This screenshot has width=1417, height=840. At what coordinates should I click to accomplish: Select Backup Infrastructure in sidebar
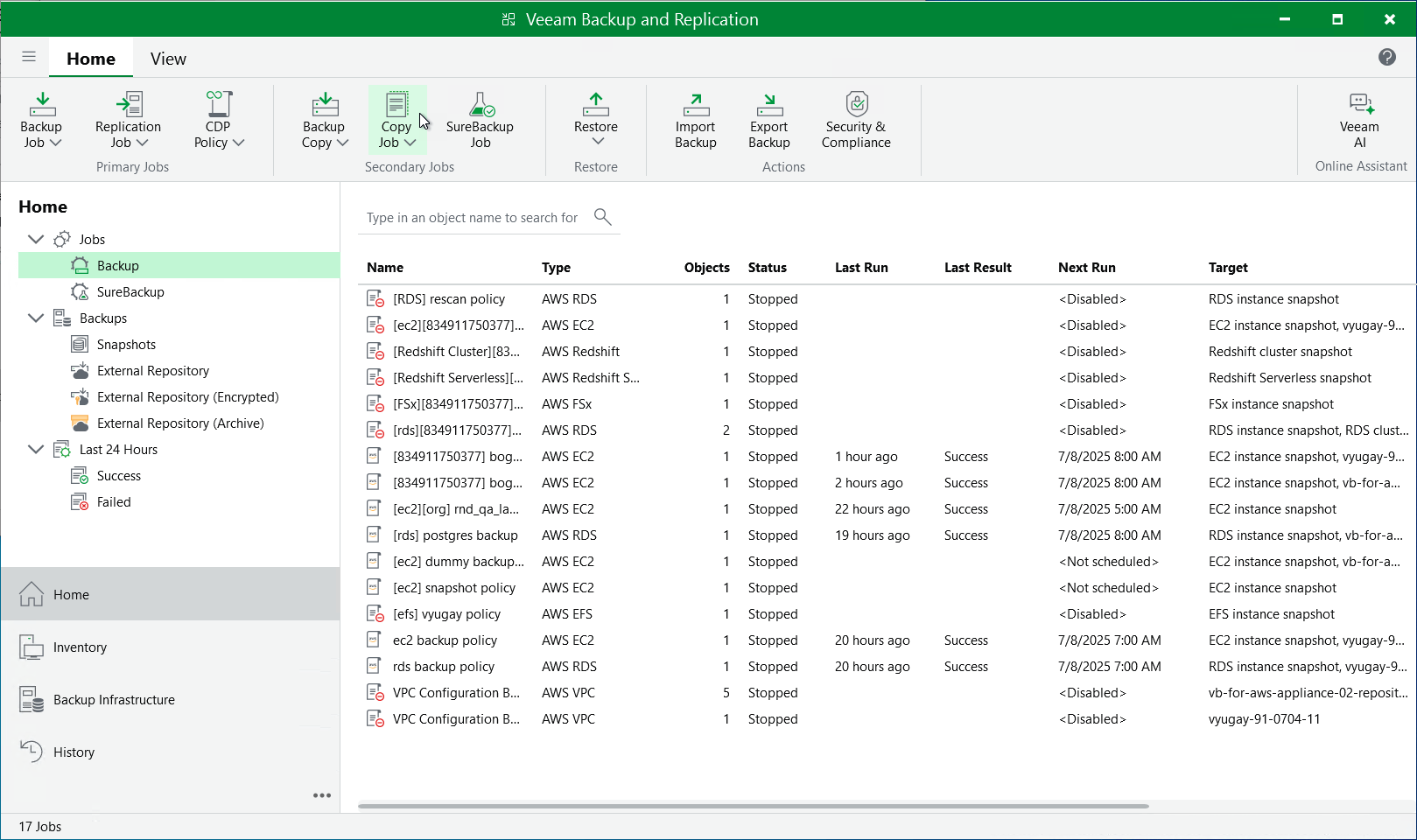point(113,699)
